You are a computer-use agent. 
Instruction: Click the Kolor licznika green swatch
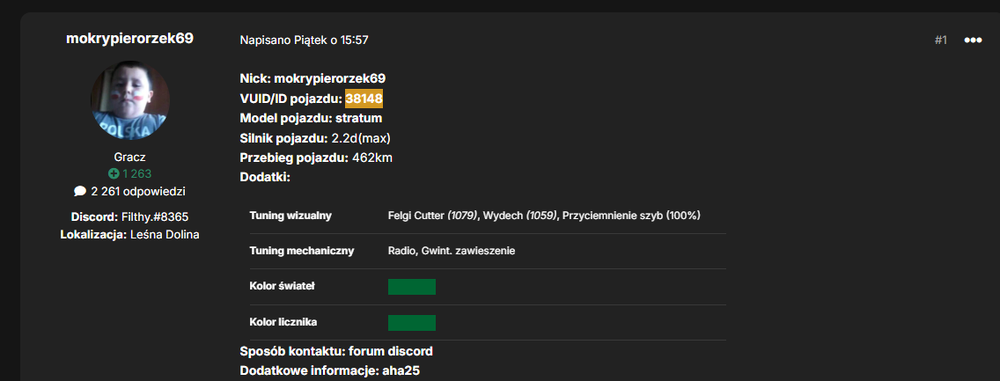pos(411,322)
